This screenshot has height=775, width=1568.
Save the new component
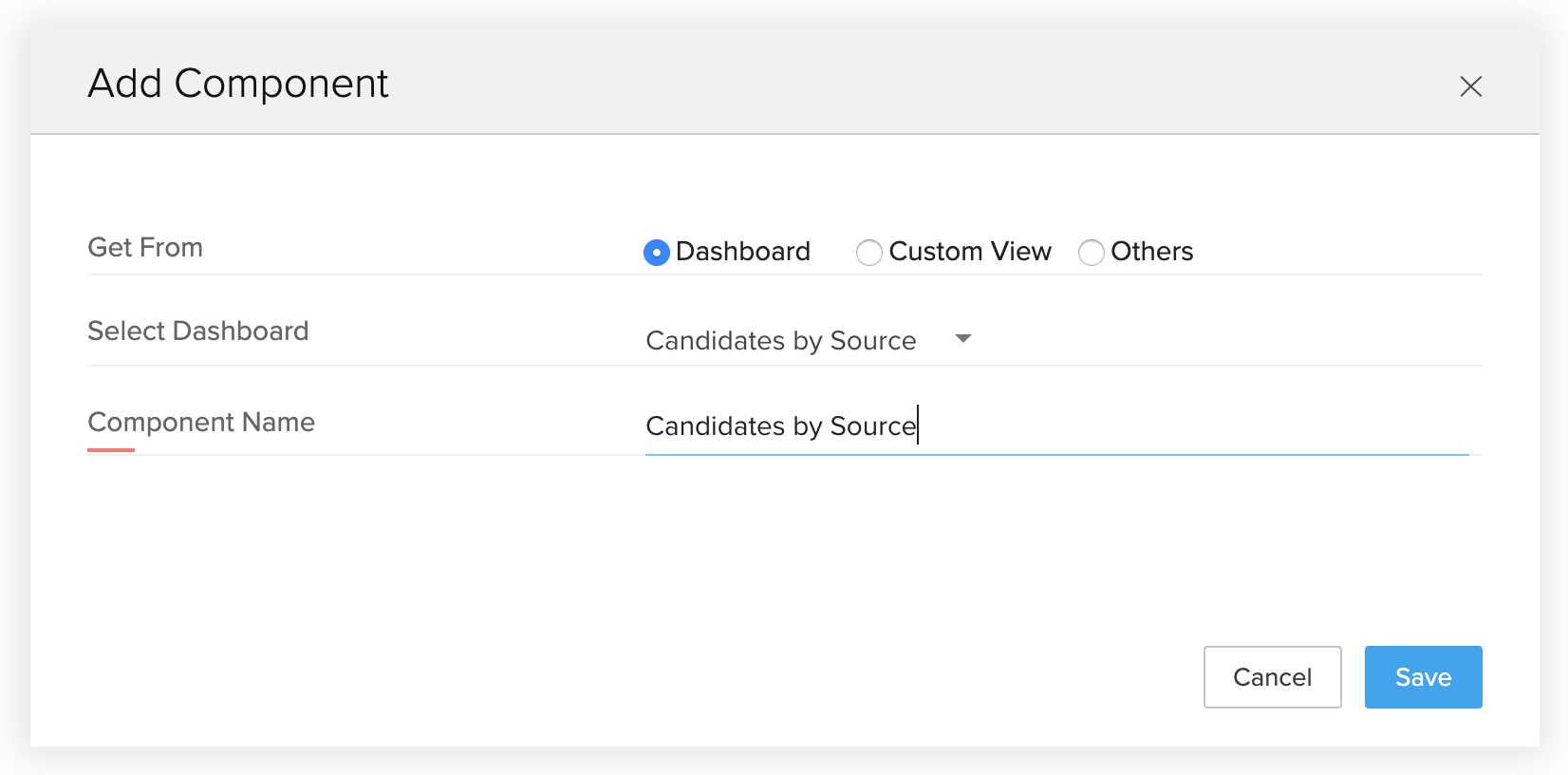pos(1423,677)
